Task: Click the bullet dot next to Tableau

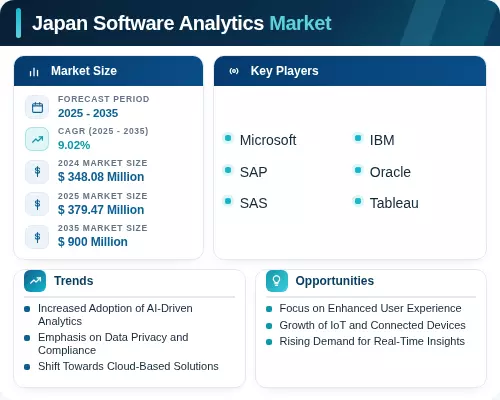Action: [x=358, y=201]
